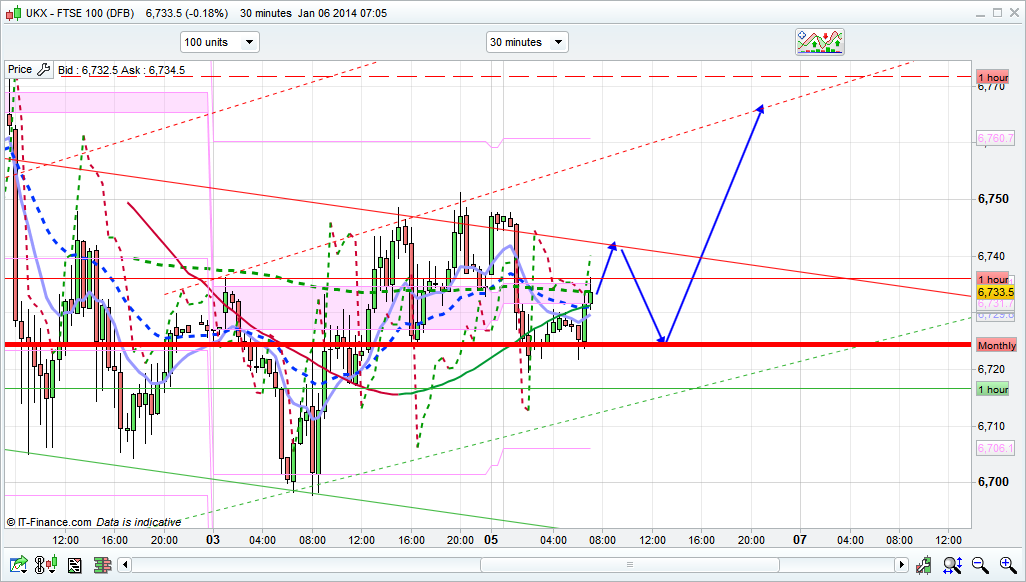Click the current price 6,733.5 axis tag
The height and width of the screenshot is (582, 1026).
coord(995,292)
